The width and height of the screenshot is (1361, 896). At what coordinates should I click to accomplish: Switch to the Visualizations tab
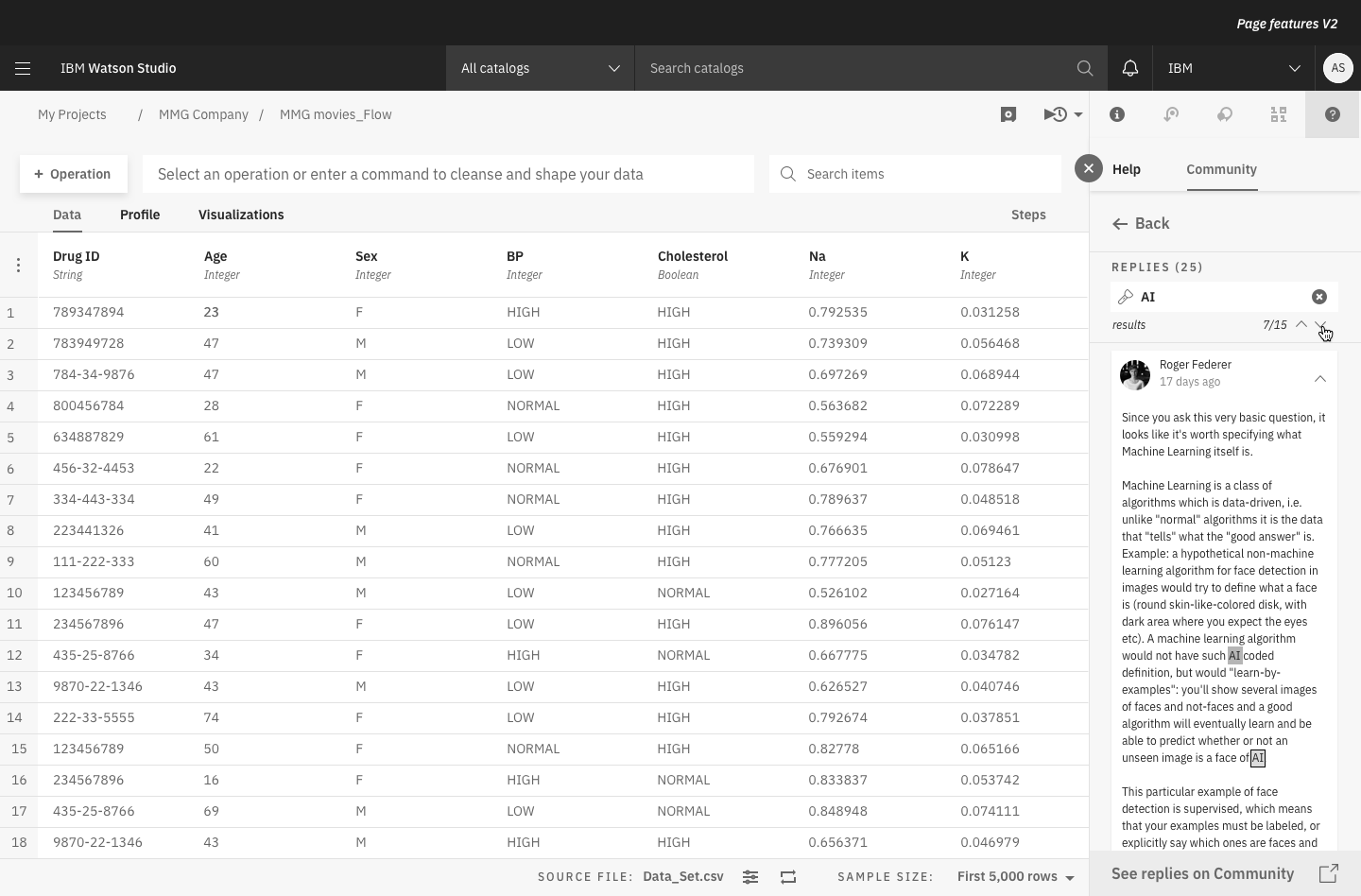pyautogui.click(x=241, y=215)
